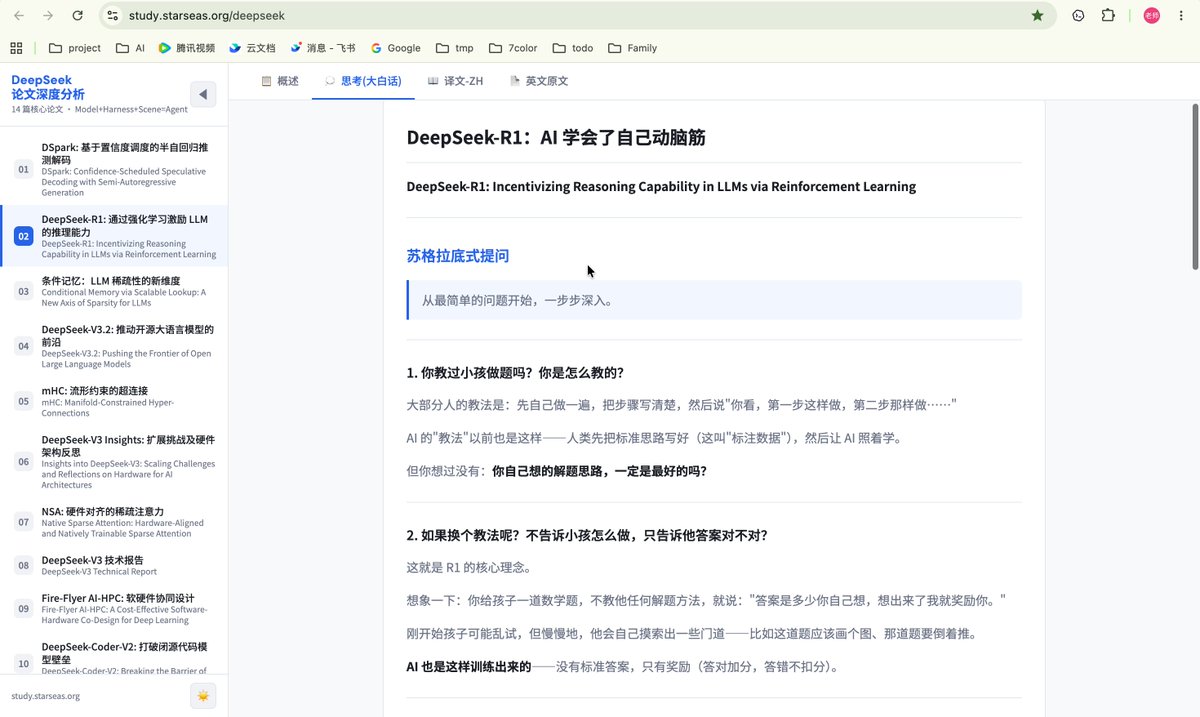The image size is (1200, 717).
Task: Switch to the 思考(大白话) tab
Action: [364, 81]
